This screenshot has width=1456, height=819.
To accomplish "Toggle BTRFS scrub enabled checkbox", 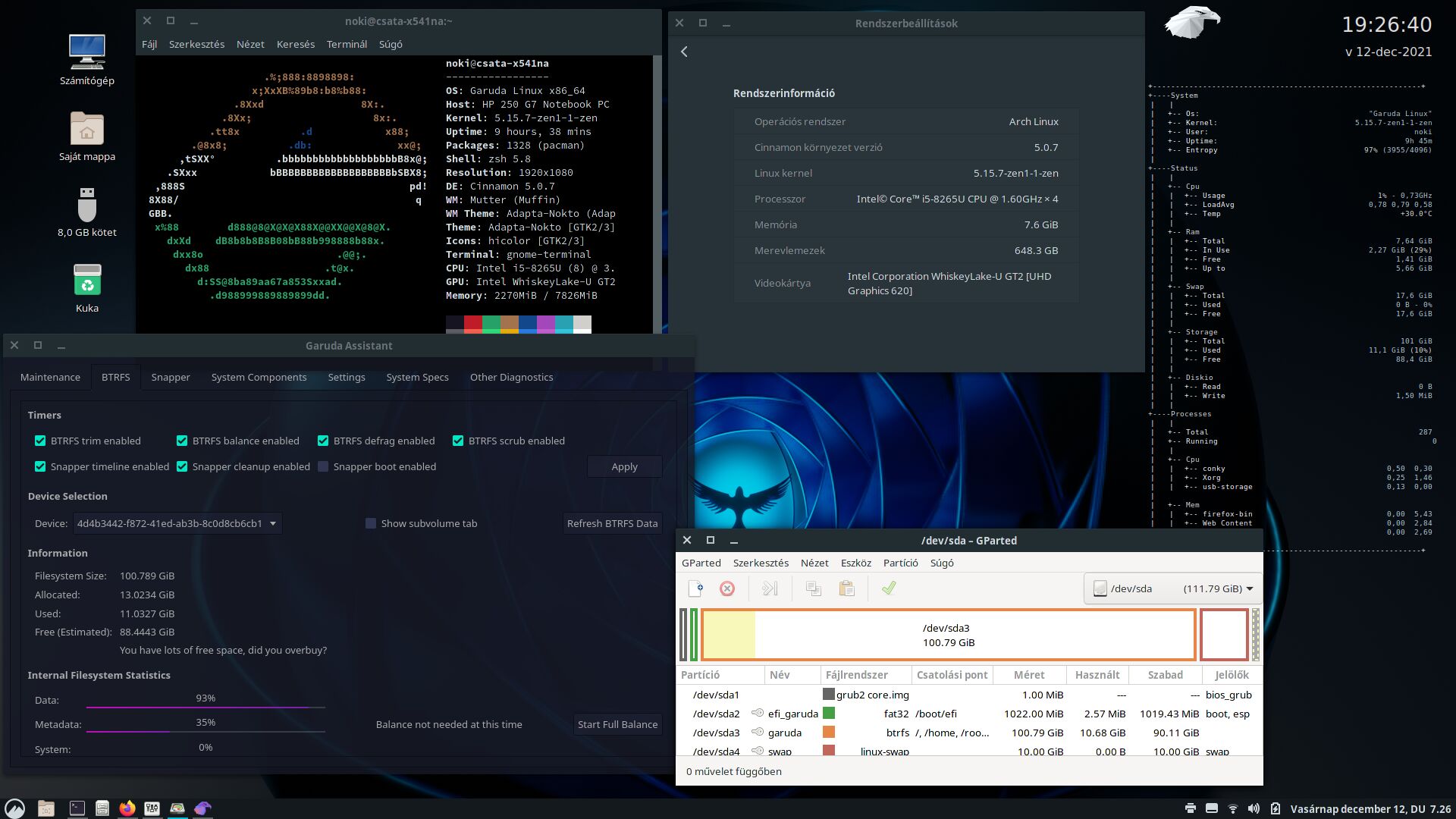I will [x=458, y=441].
